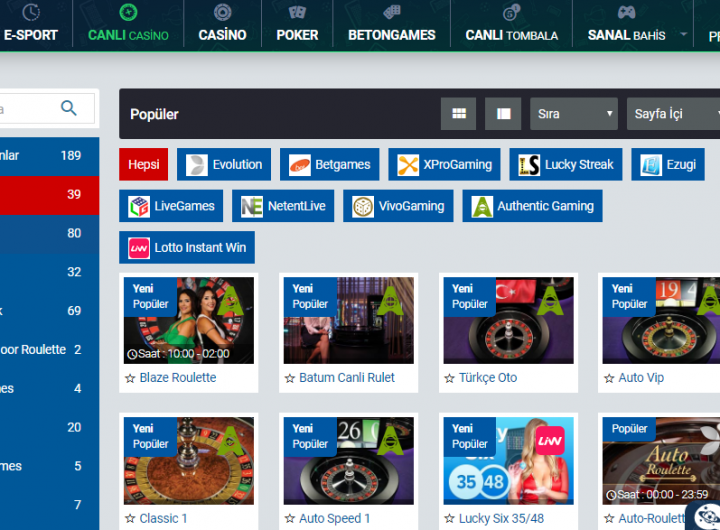Switch to single-panel view layout icon

click(503, 113)
